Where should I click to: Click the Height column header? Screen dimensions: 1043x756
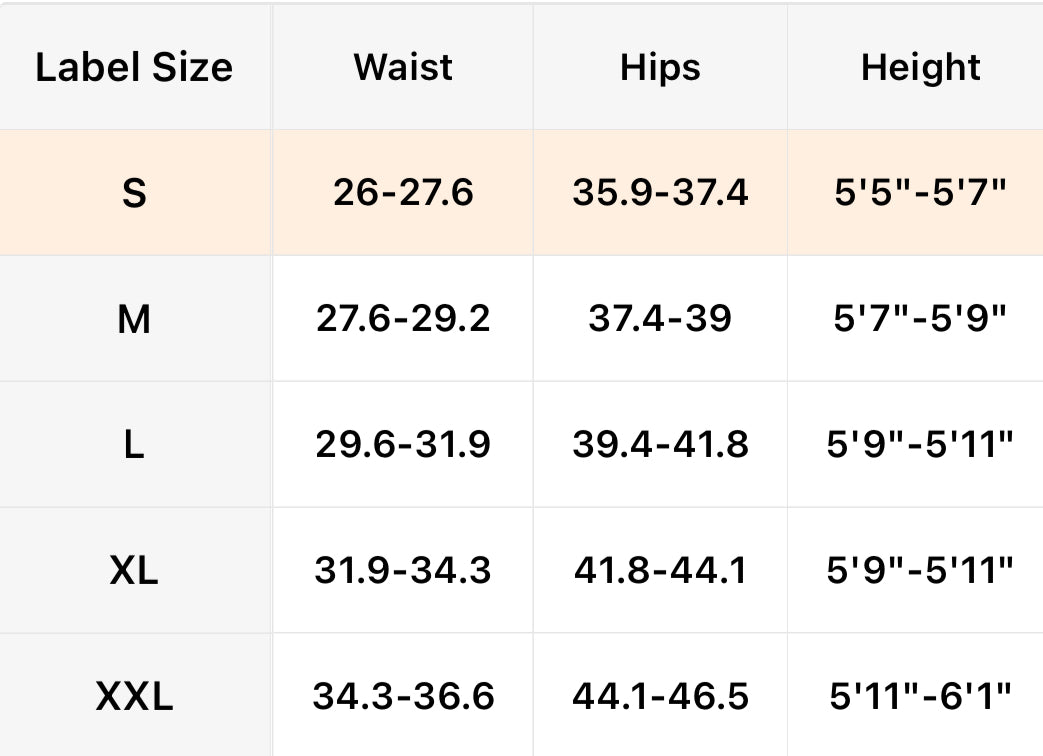pyautogui.click(x=920, y=68)
